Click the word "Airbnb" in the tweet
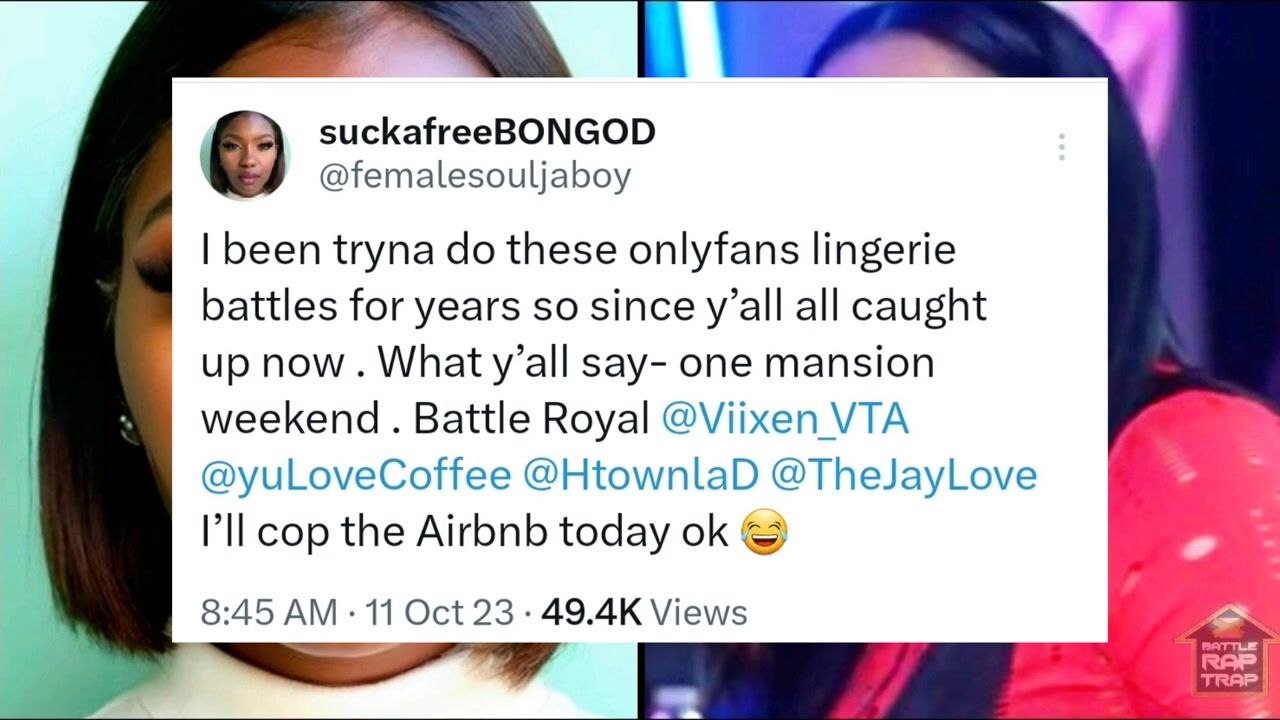 (x=482, y=532)
